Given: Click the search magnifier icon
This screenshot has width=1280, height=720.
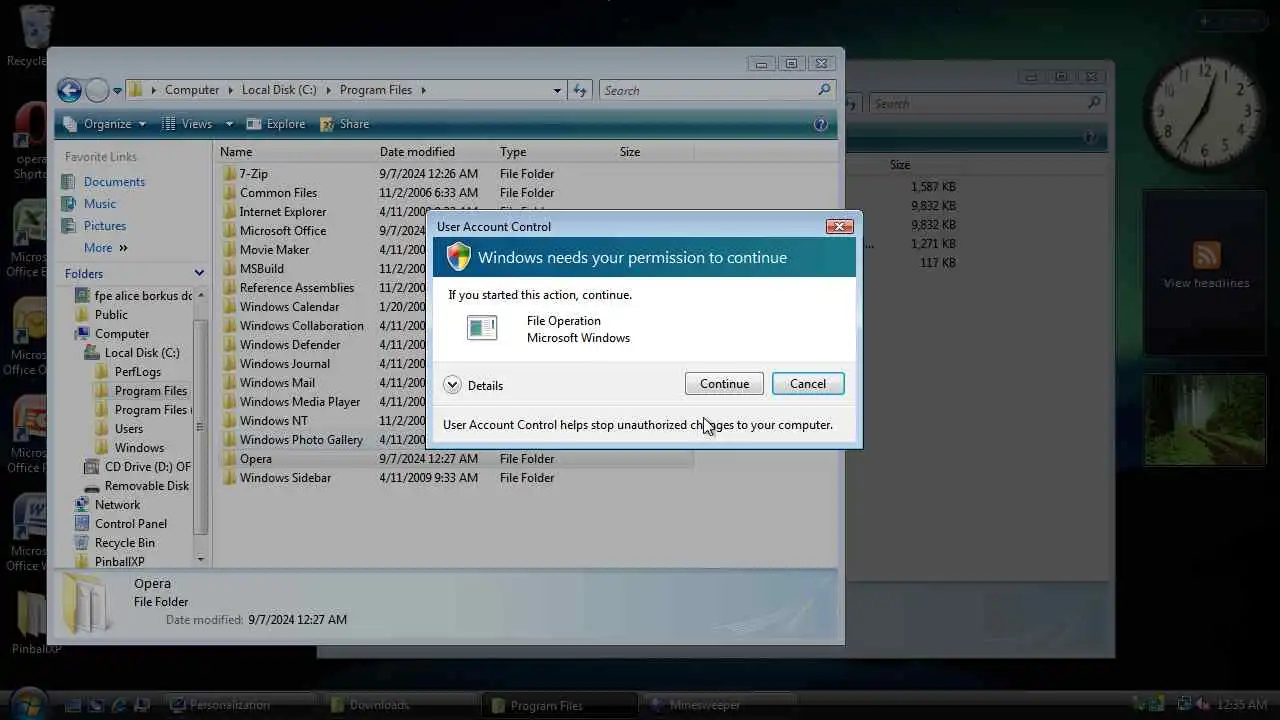Looking at the screenshot, I should [x=824, y=90].
